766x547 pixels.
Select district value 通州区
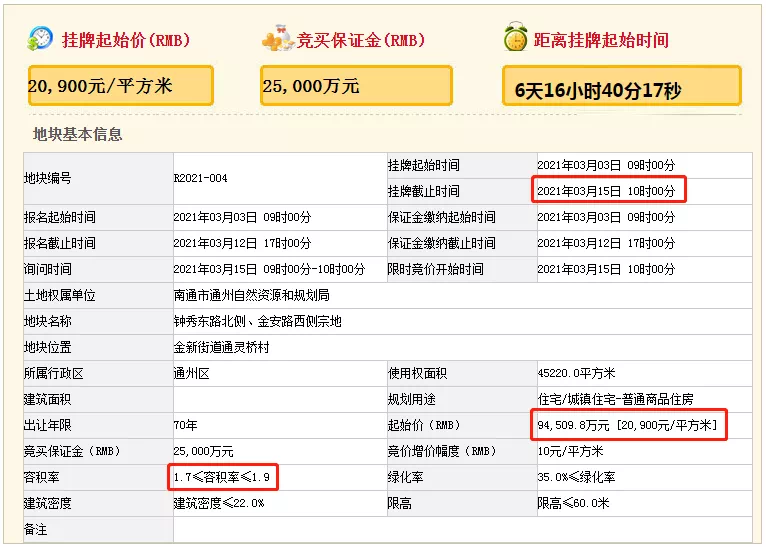tap(192, 374)
